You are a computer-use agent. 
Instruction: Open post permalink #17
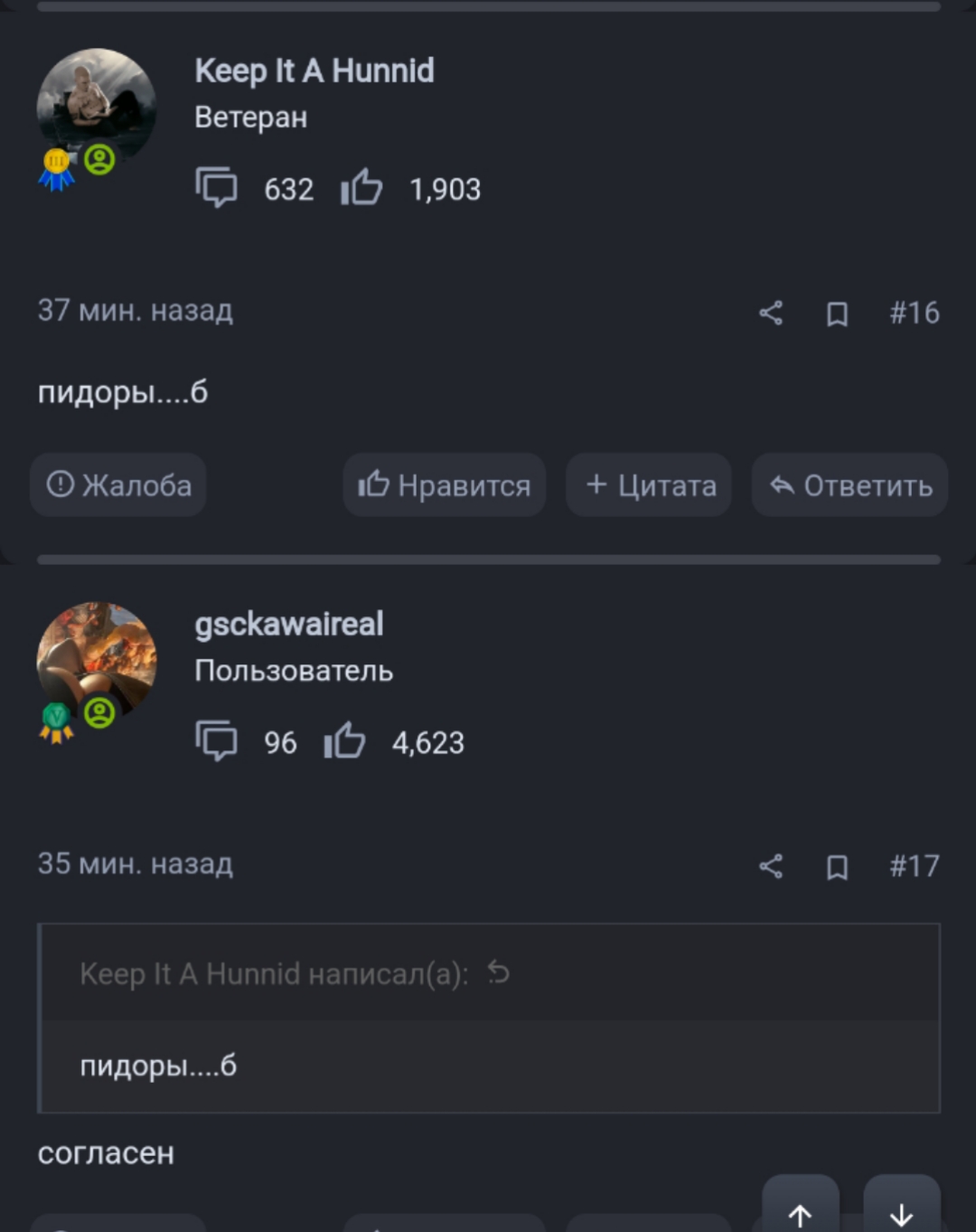[x=915, y=866]
